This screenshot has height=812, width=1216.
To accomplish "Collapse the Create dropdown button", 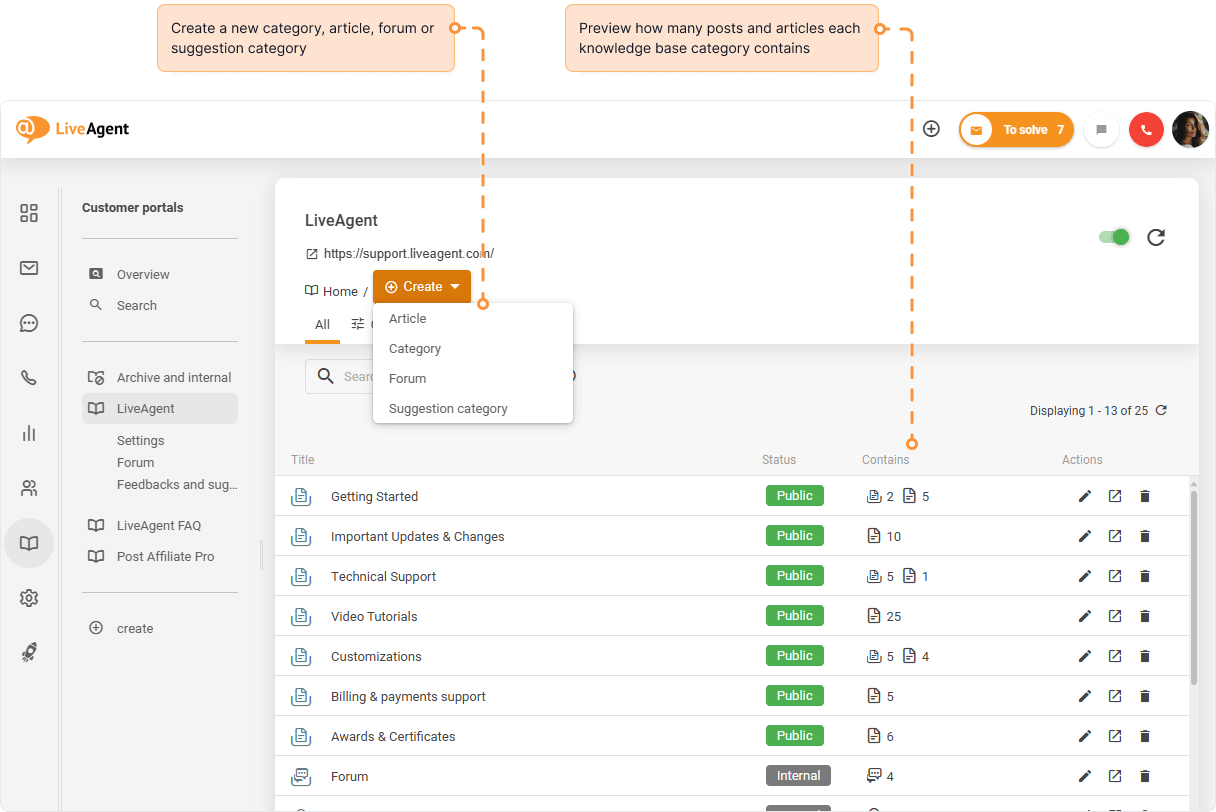I will 422,287.
